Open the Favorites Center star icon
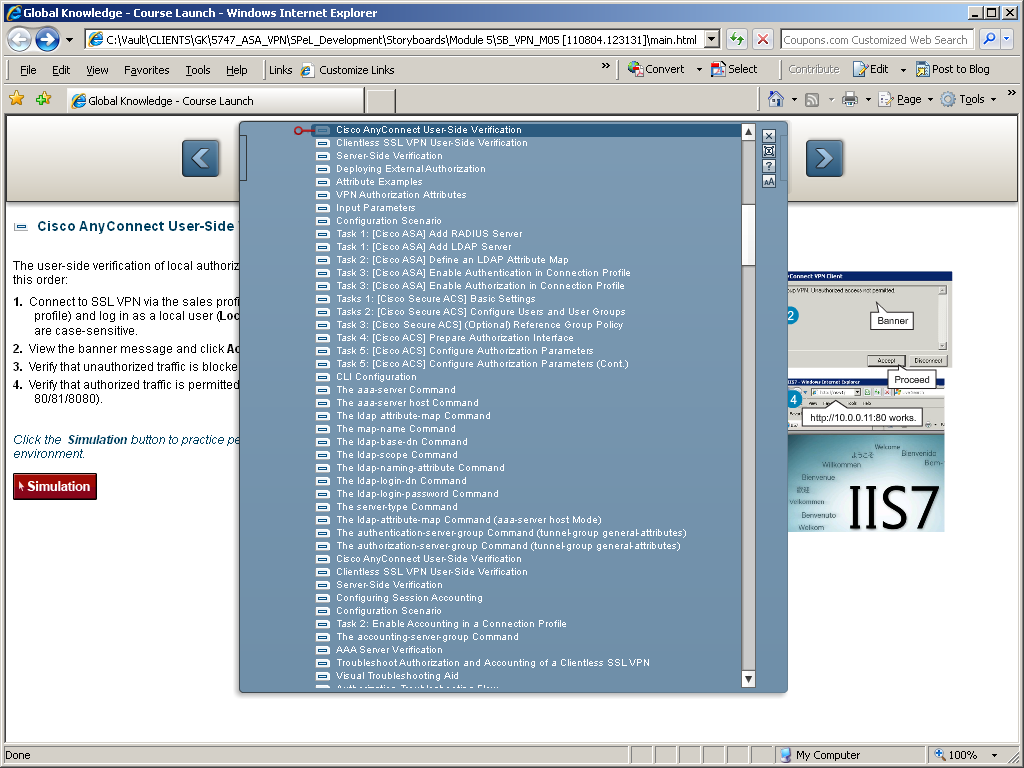The height and width of the screenshot is (768, 1024). point(16,99)
